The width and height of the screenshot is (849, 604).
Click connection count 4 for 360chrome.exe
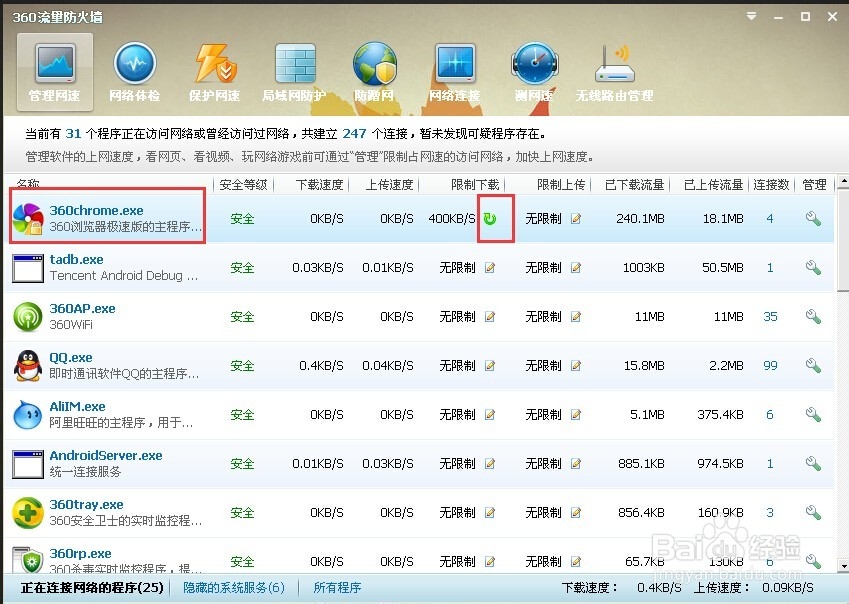(770, 219)
